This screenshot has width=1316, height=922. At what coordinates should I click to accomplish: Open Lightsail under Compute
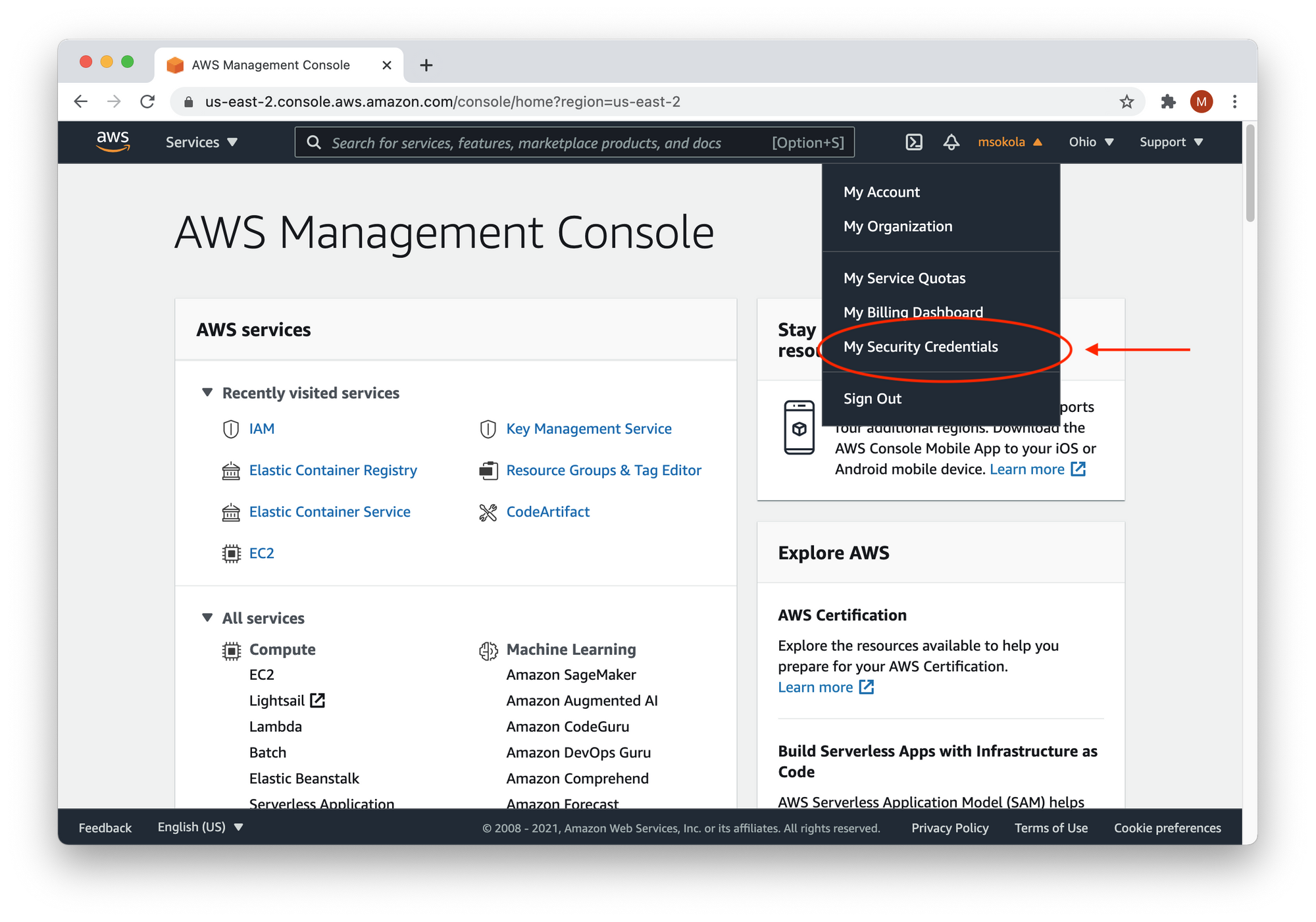click(276, 701)
